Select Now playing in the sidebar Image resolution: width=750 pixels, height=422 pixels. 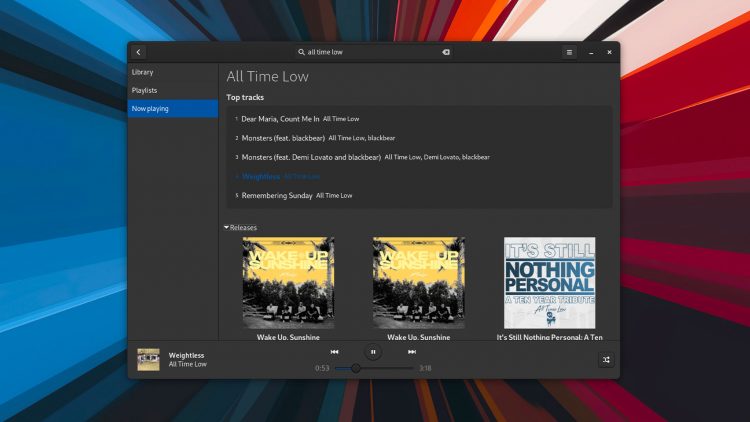pyautogui.click(x=173, y=109)
